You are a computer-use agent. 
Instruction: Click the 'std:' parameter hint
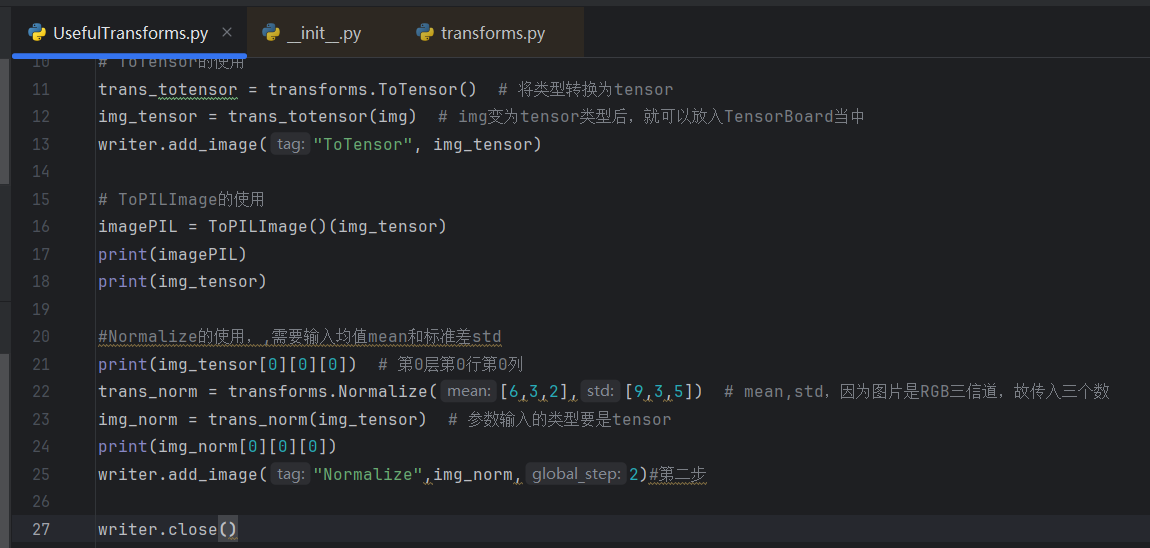click(x=601, y=392)
